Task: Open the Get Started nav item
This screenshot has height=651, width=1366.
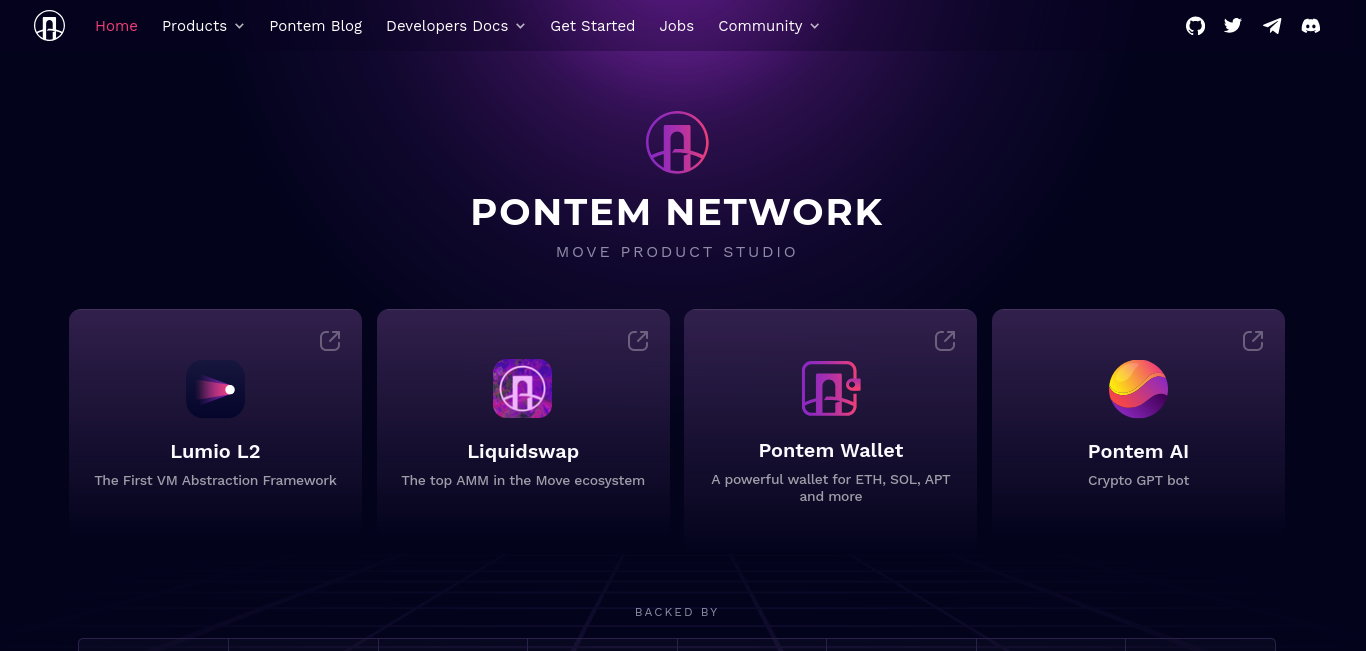Action: pyautogui.click(x=592, y=26)
